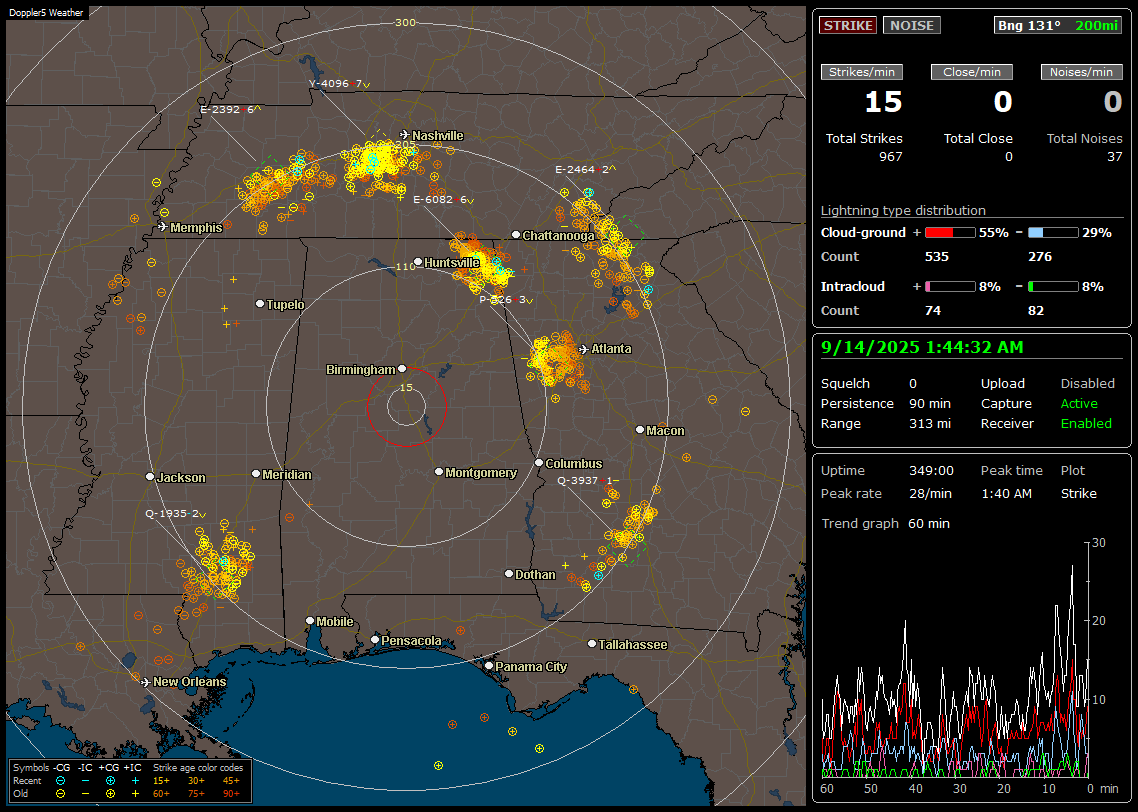Click the 300 range ring label
Viewport: 1138px width, 812px height.
(x=405, y=22)
